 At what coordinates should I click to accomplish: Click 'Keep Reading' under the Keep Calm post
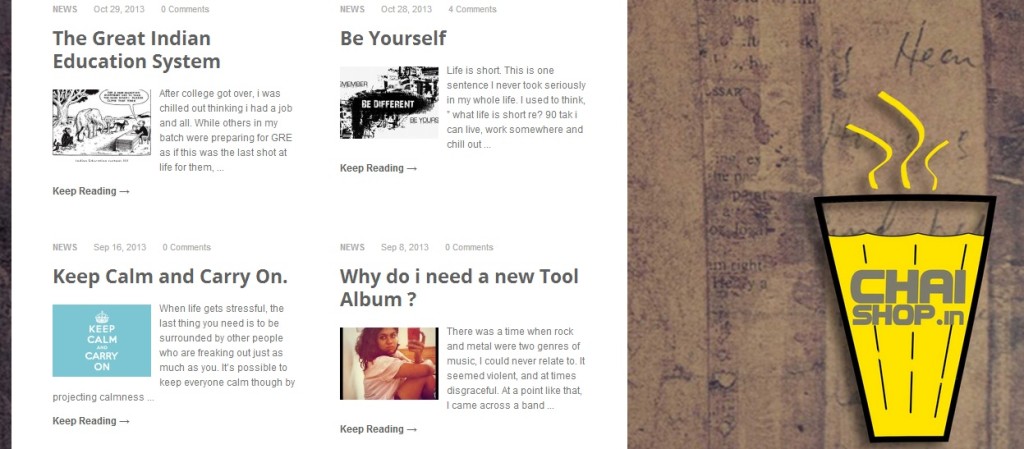coord(91,421)
